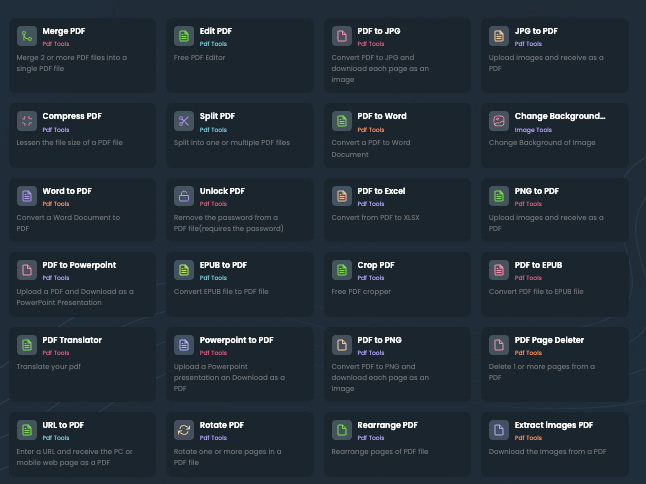The height and width of the screenshot is (484, 646).
Task: Click the Edit PDF document icon
Action: (184, 36)
